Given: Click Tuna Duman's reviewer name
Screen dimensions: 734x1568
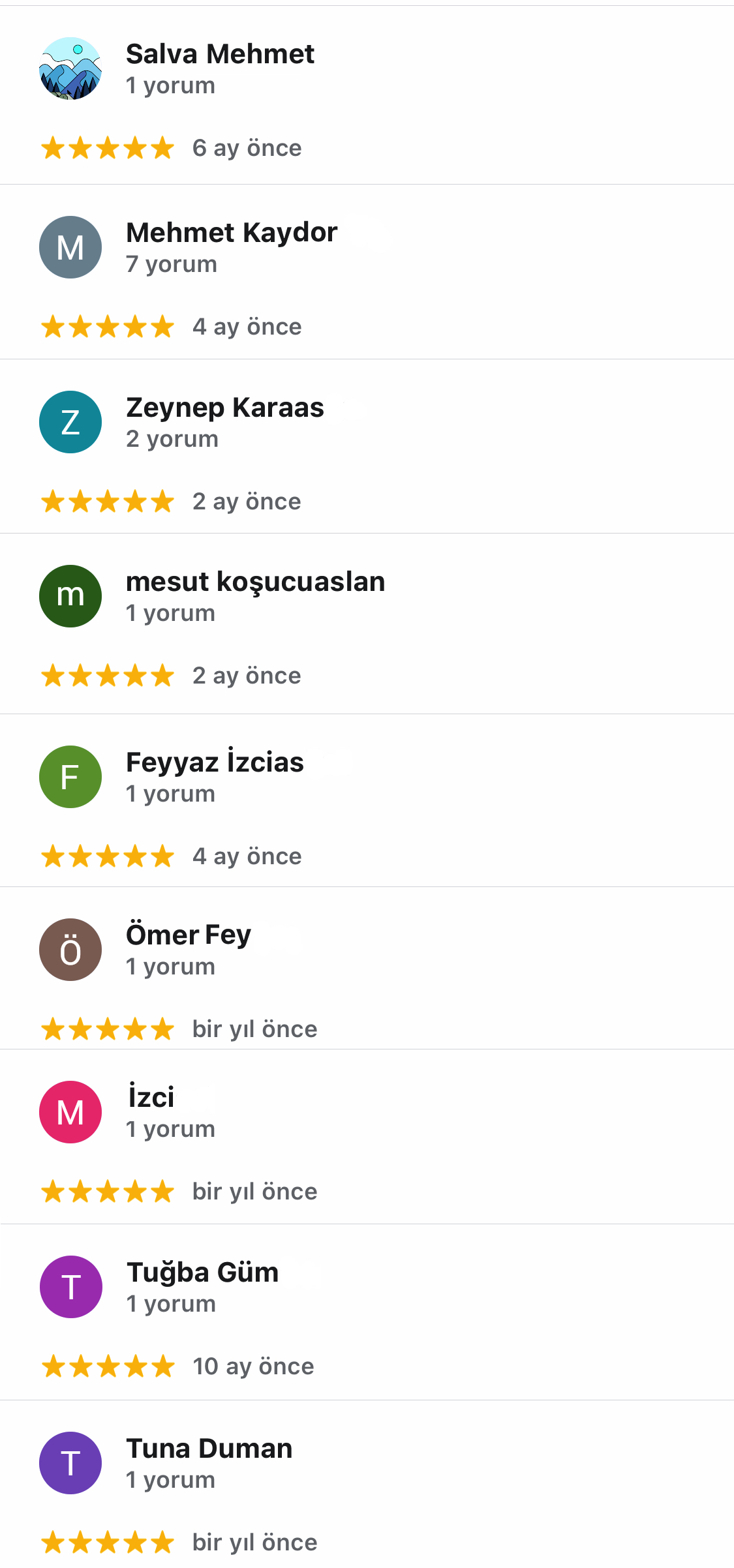Looking at the screenshot, I should (x=209, y=1449).
